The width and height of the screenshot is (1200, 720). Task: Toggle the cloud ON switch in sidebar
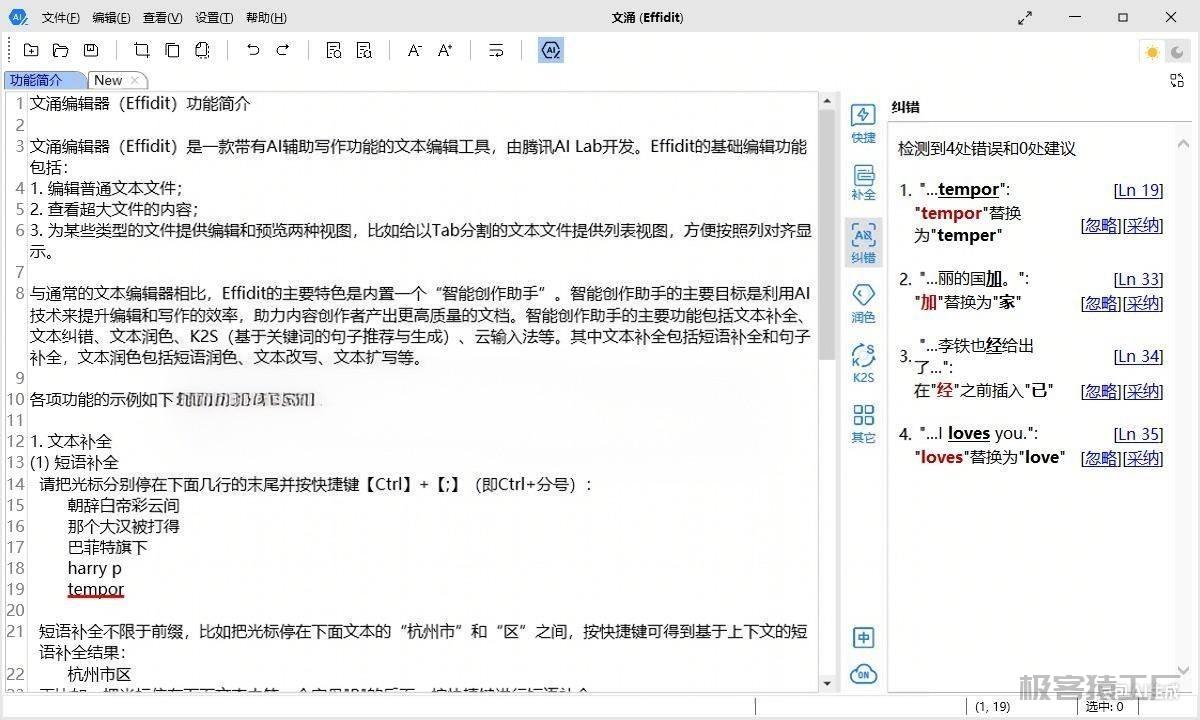click(x=863, y=674)
